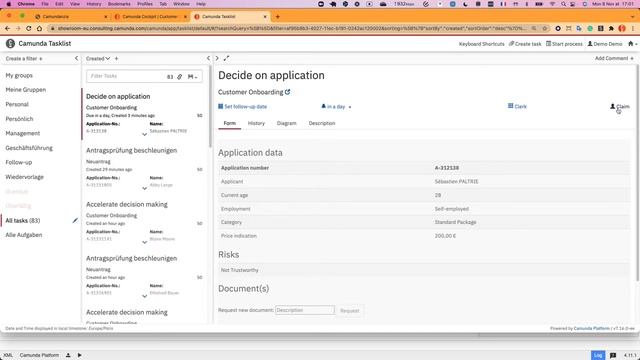
Task: Click the Request button
Action: (349, 311)
